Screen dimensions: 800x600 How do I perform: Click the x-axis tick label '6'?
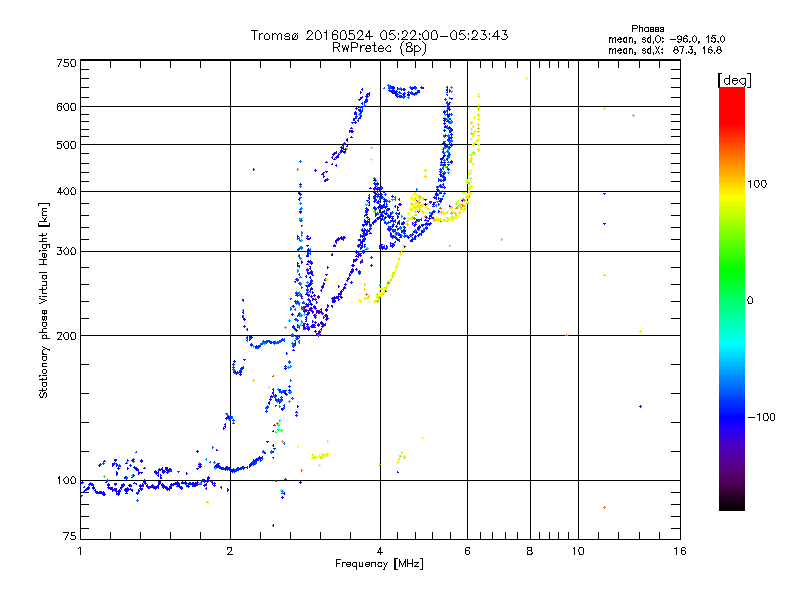(x=467, y=551)
